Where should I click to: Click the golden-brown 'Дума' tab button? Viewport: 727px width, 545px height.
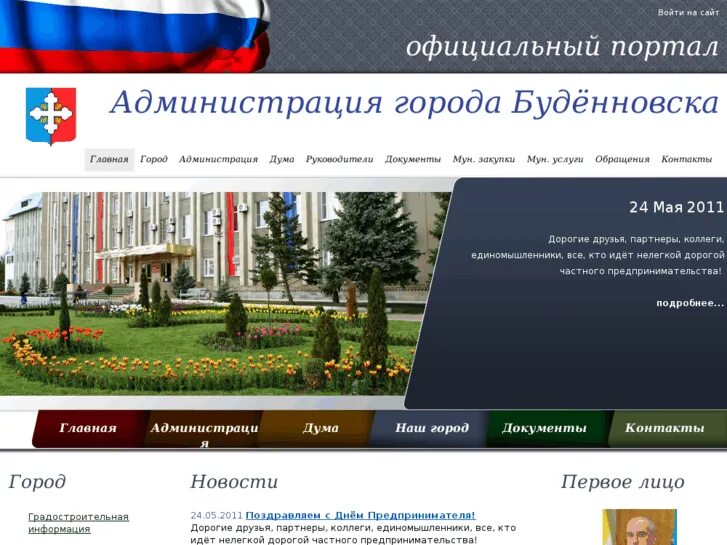click(320, 429)
